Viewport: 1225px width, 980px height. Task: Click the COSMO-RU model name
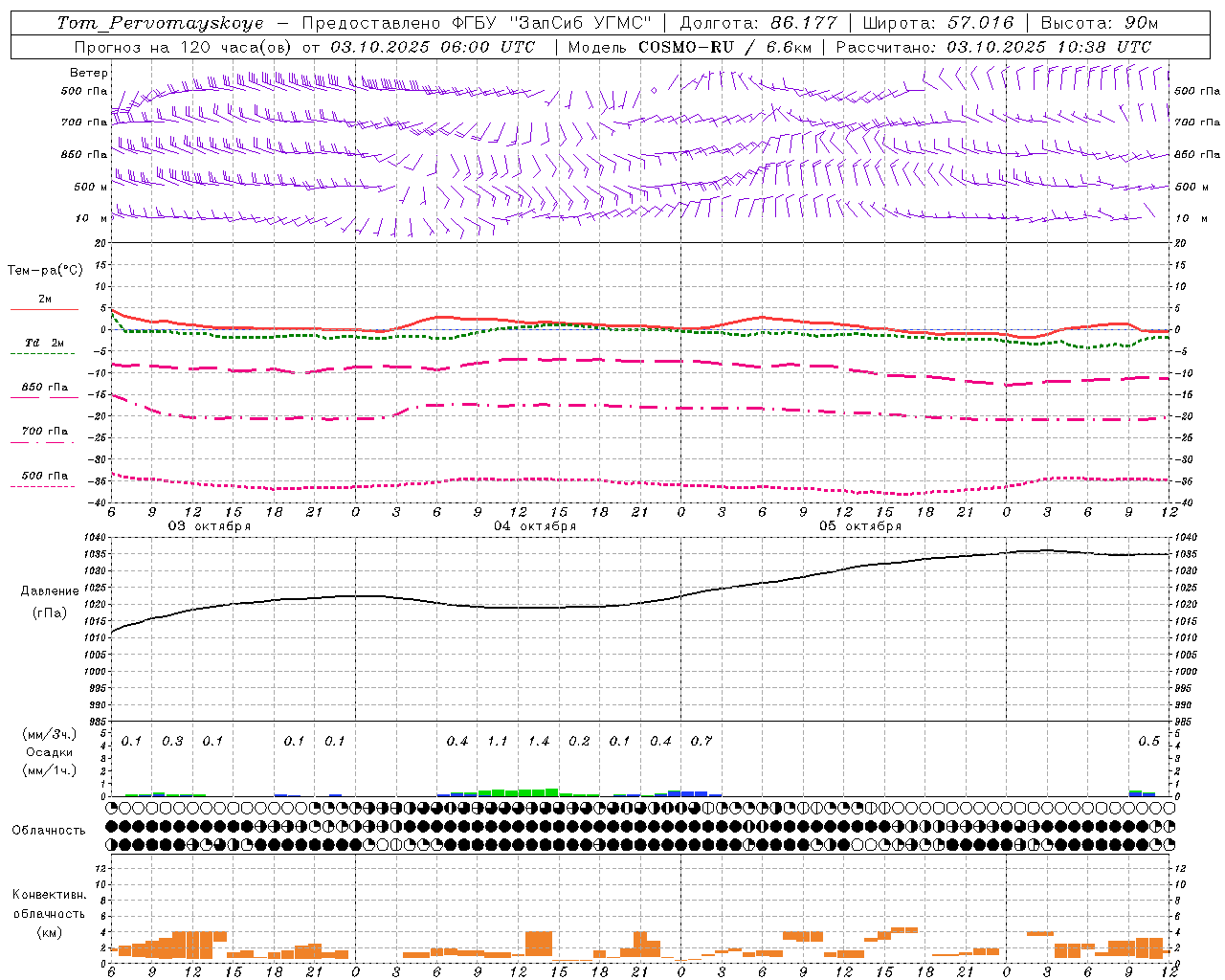[x=686, y=47]
